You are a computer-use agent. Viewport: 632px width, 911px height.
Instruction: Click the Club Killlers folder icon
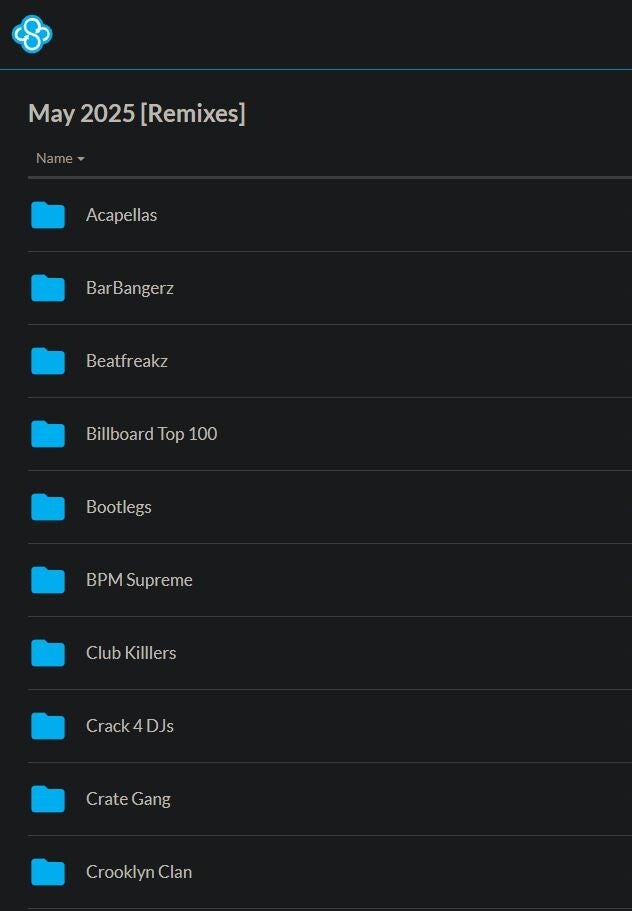(x=48, y=653)
